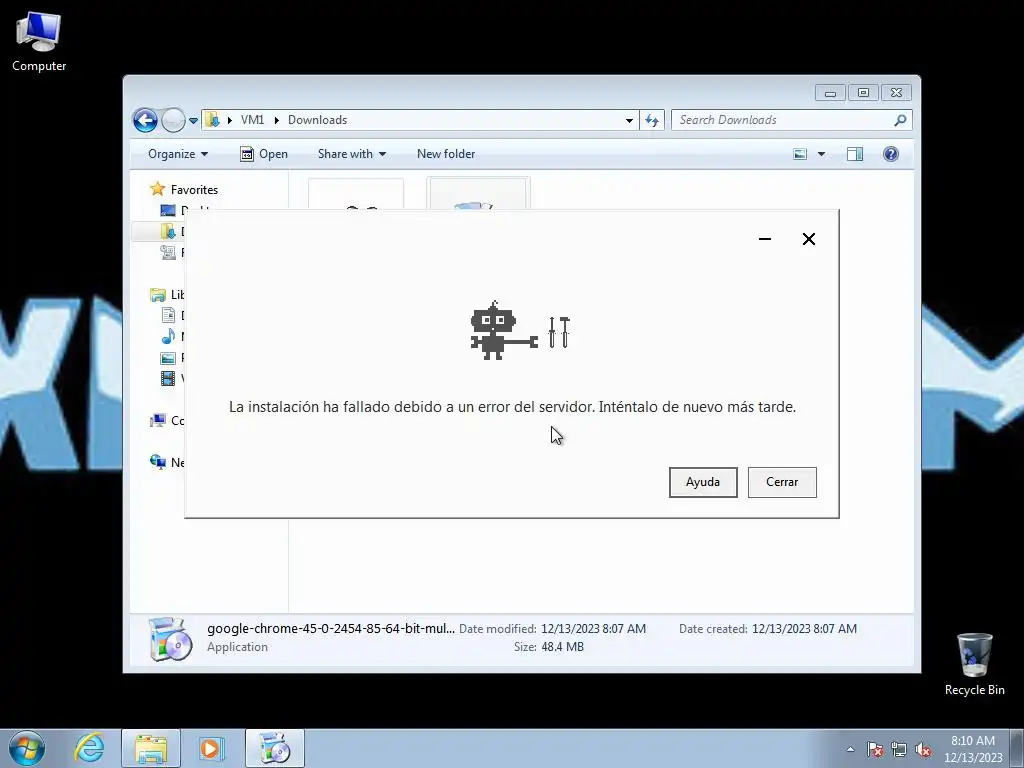1024x768 pixels.
Task: Click the Explorer forward arrow button
Action: click(x=173, y=120)
